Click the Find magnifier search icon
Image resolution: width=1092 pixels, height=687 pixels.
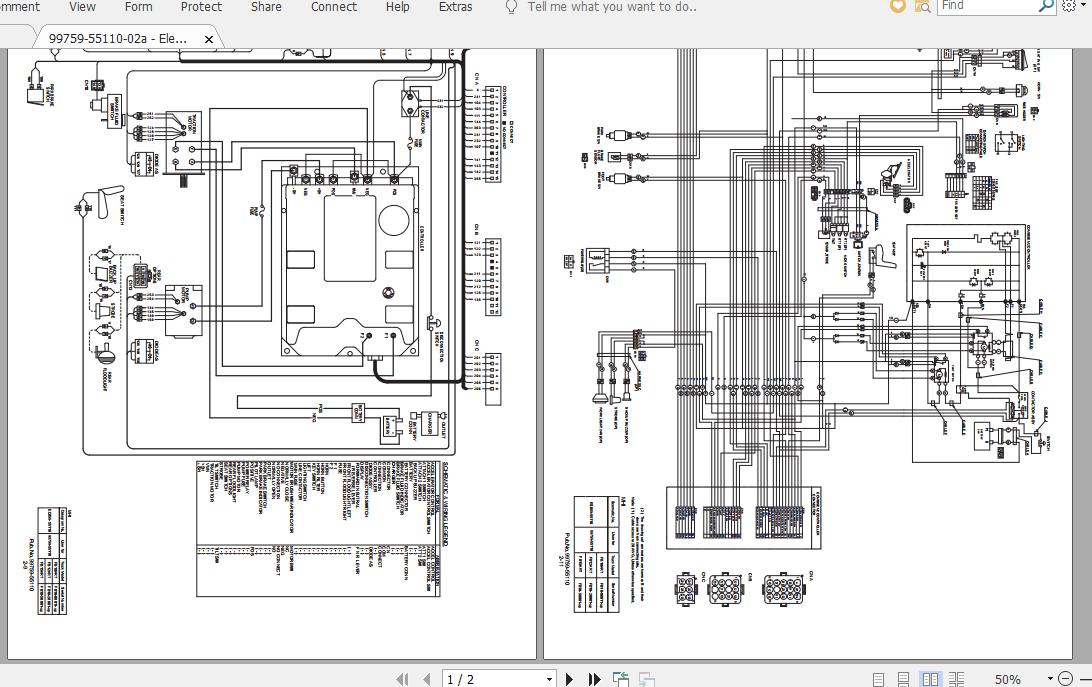click(x=1046, y=6)
